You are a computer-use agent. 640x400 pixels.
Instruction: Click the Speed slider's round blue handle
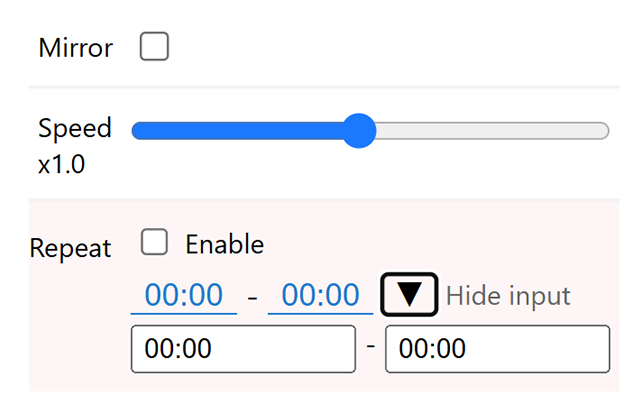(358, 131)
